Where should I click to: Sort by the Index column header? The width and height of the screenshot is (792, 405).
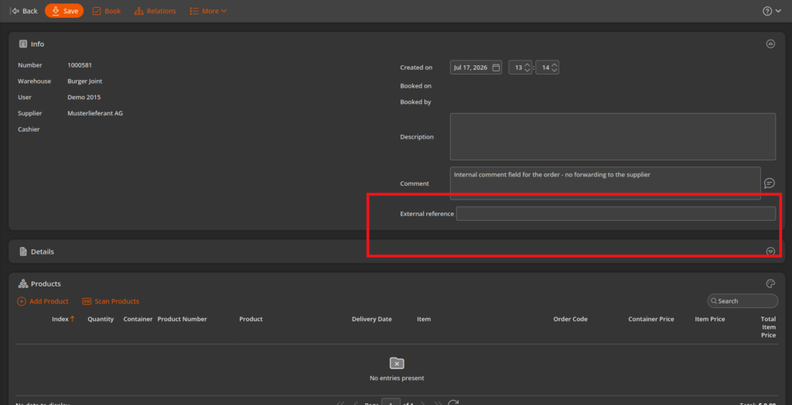coord(60,319)
